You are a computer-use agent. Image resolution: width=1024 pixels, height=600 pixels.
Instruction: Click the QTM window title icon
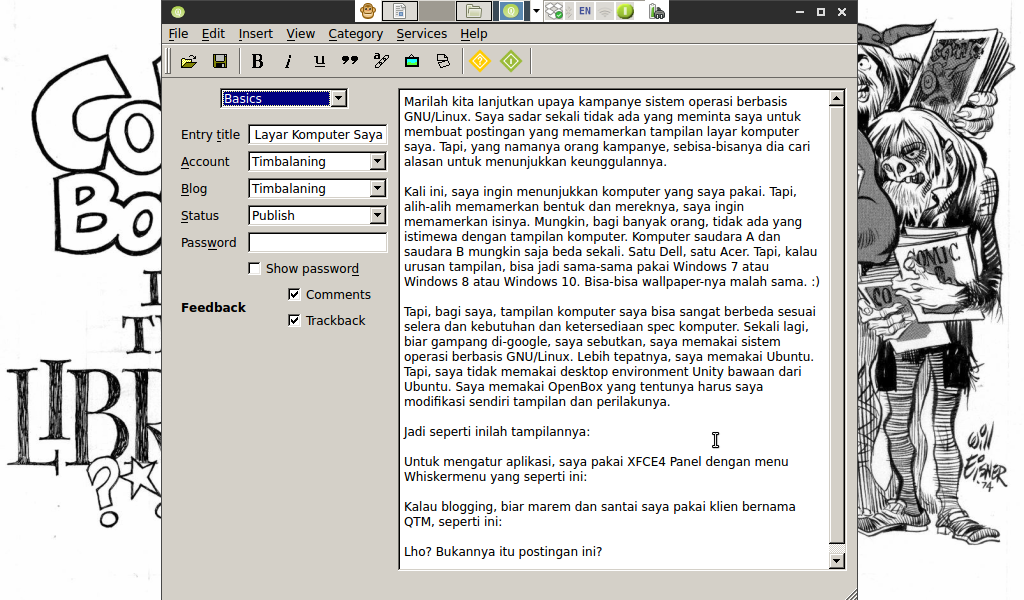178,12
